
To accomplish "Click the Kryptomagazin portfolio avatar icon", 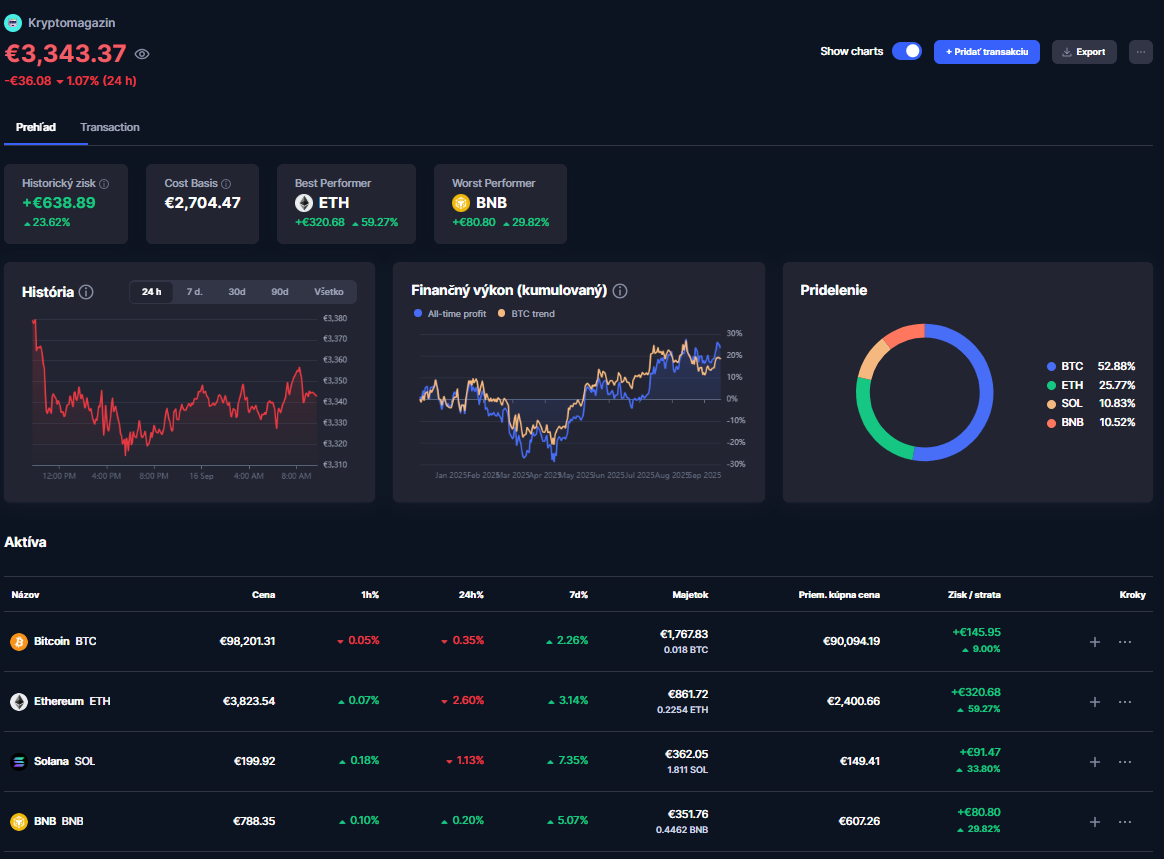I will tap(13, 22).
